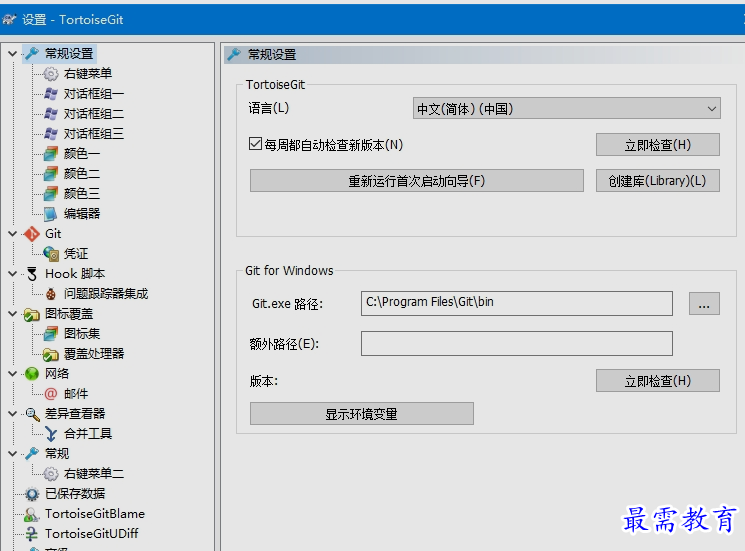745x551 pixels.
Task: Click the folder icon beside 覆盖处理器
Action: (51, 354)
